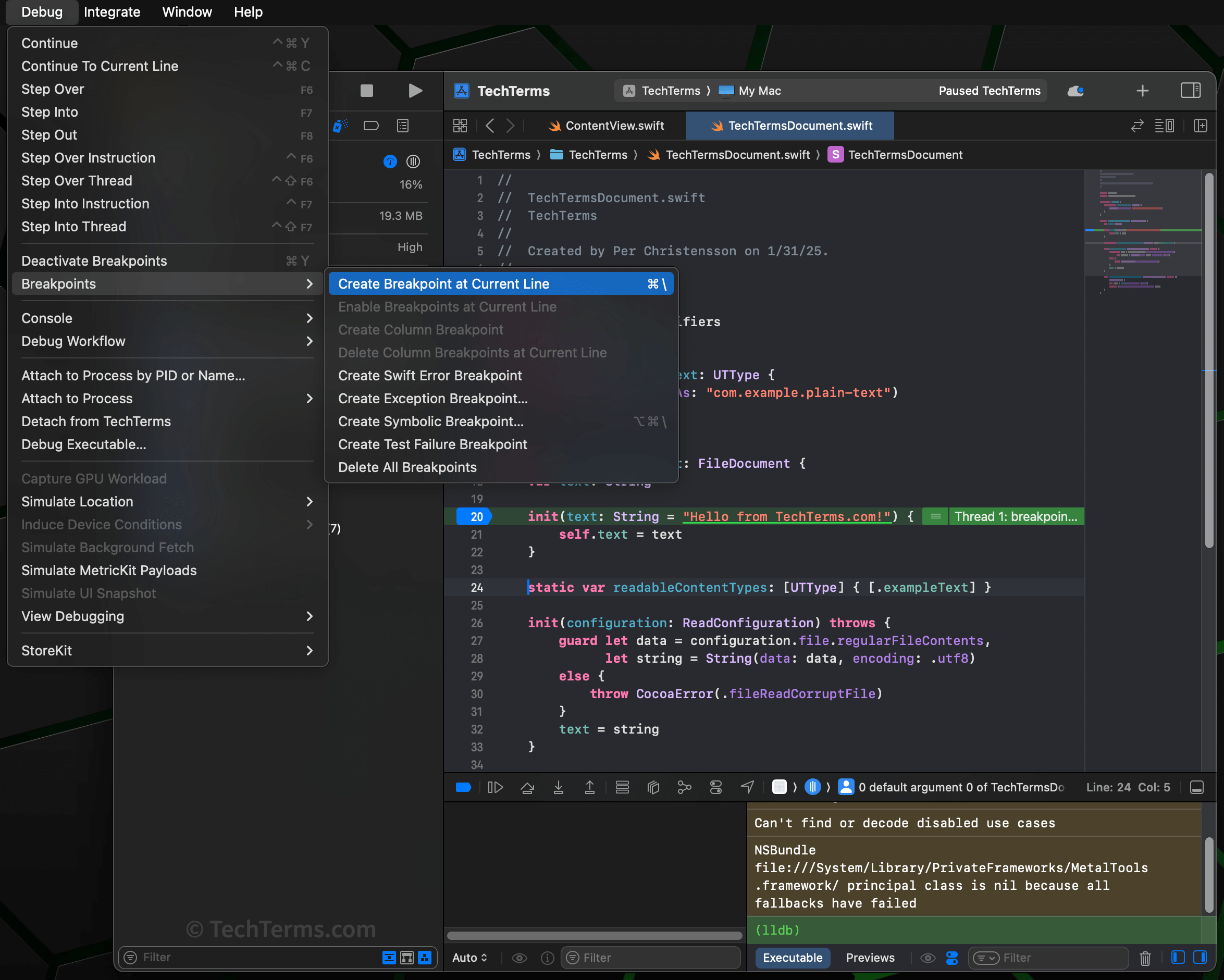The image size is (1224, 980).
Task: Click the Step Into icon in debug bar
Action: point(559,787)
